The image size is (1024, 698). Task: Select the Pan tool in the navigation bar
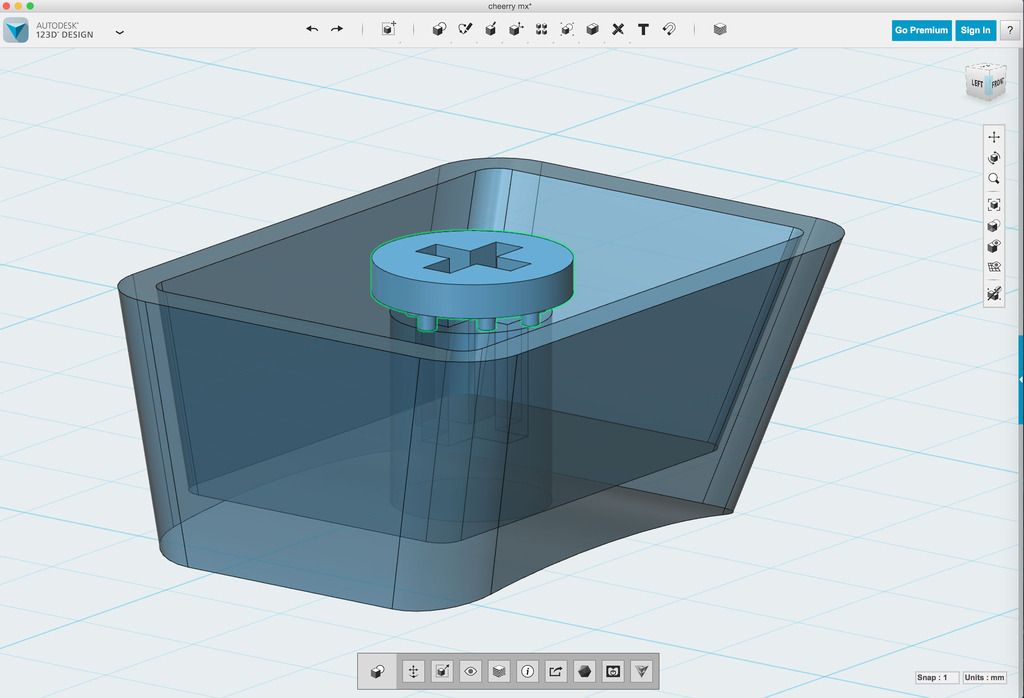pos(994,136)
